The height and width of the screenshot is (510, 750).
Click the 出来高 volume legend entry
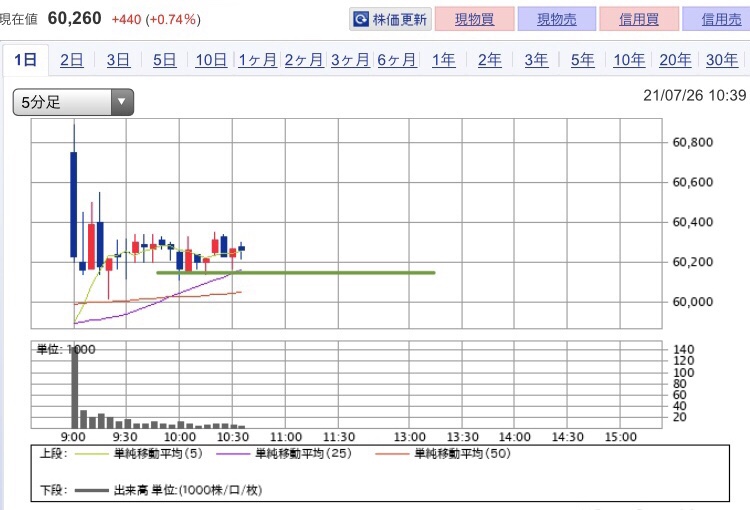(168, 490)
